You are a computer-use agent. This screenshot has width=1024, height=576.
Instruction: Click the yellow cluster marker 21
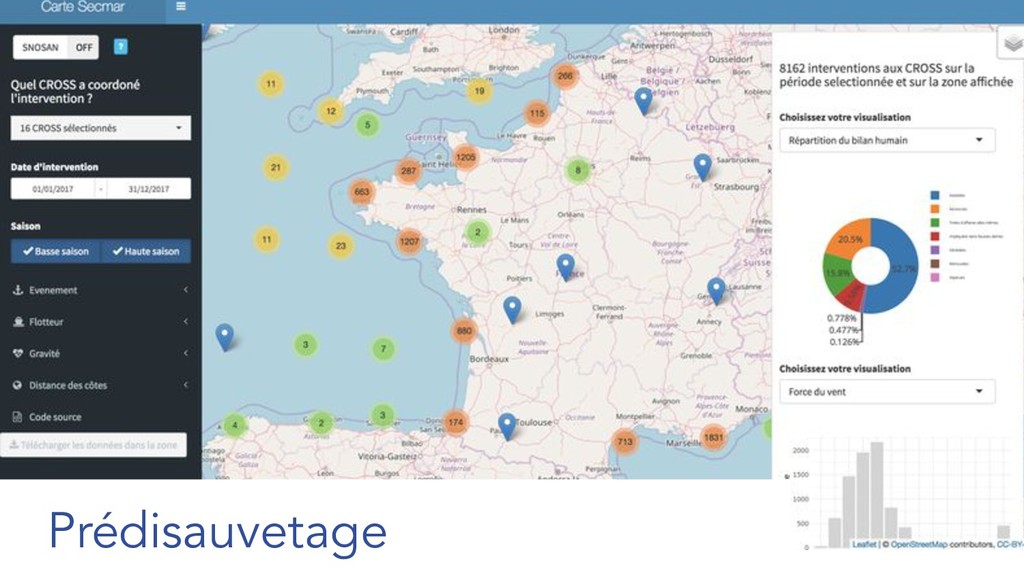click(276, 167)
